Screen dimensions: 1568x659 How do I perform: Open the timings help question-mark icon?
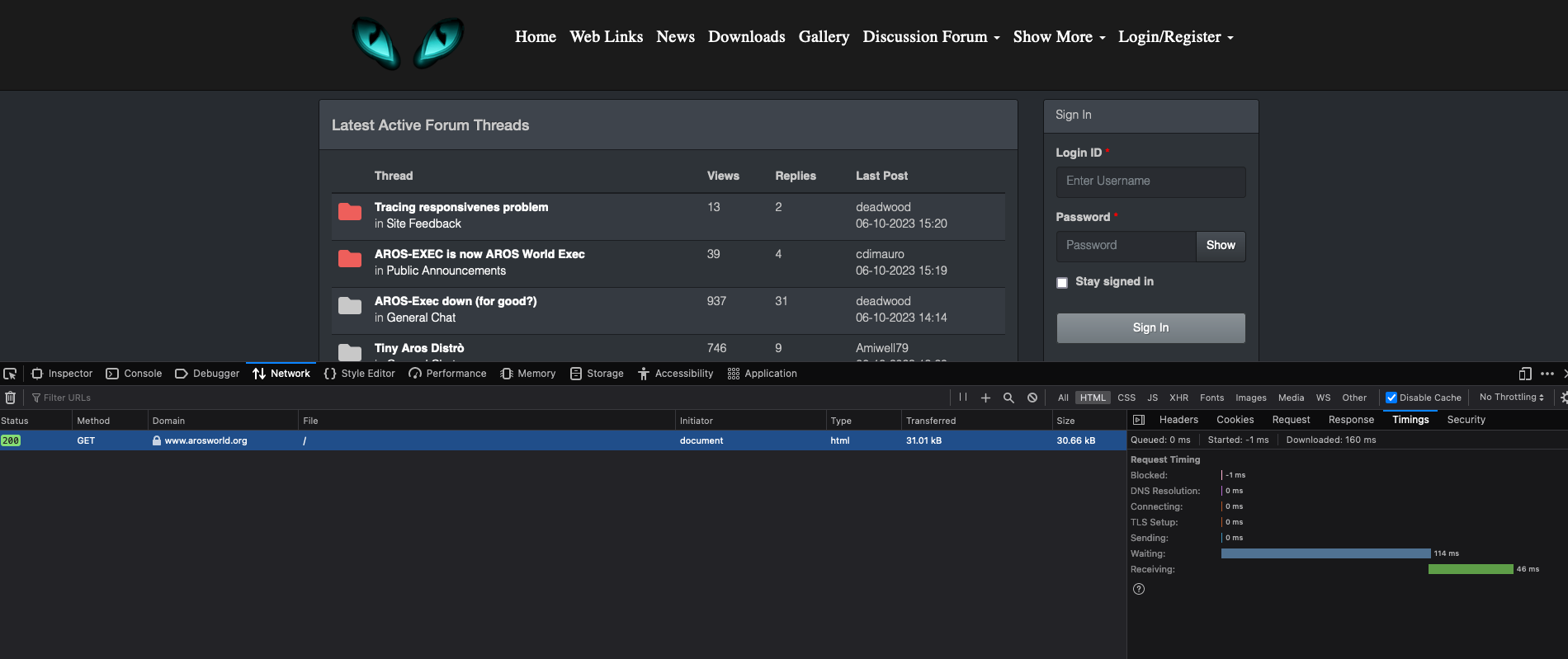1139,589
